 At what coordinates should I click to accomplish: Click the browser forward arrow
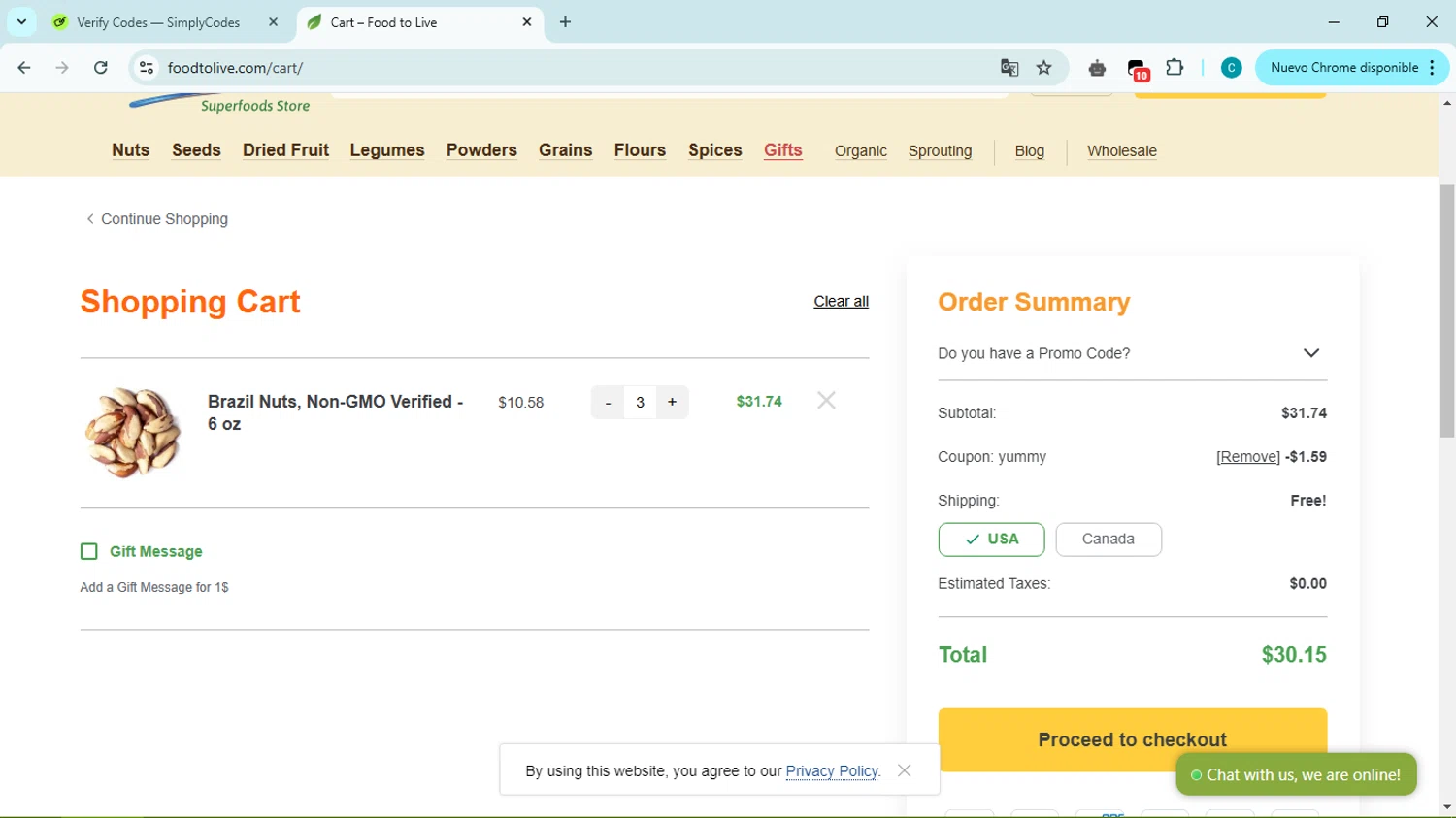tap(62, 68)
